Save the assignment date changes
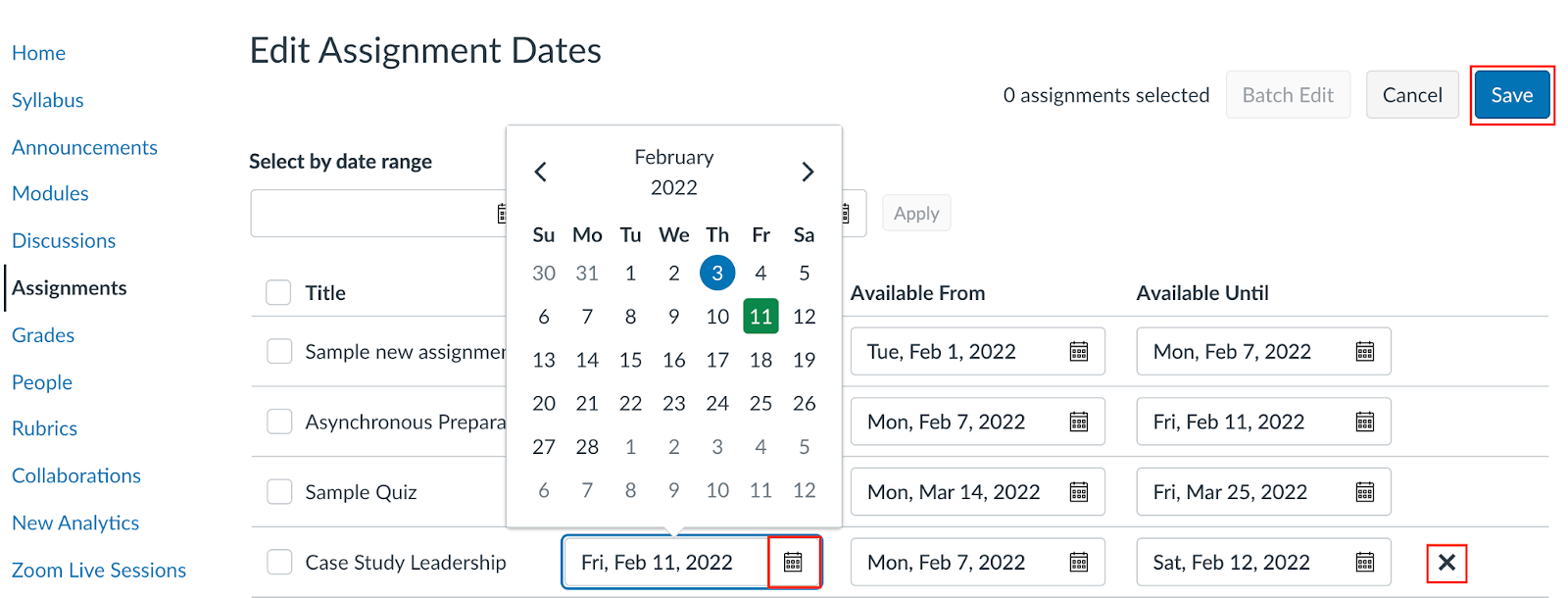The image size is (1568, 598). click(1512, 95)
